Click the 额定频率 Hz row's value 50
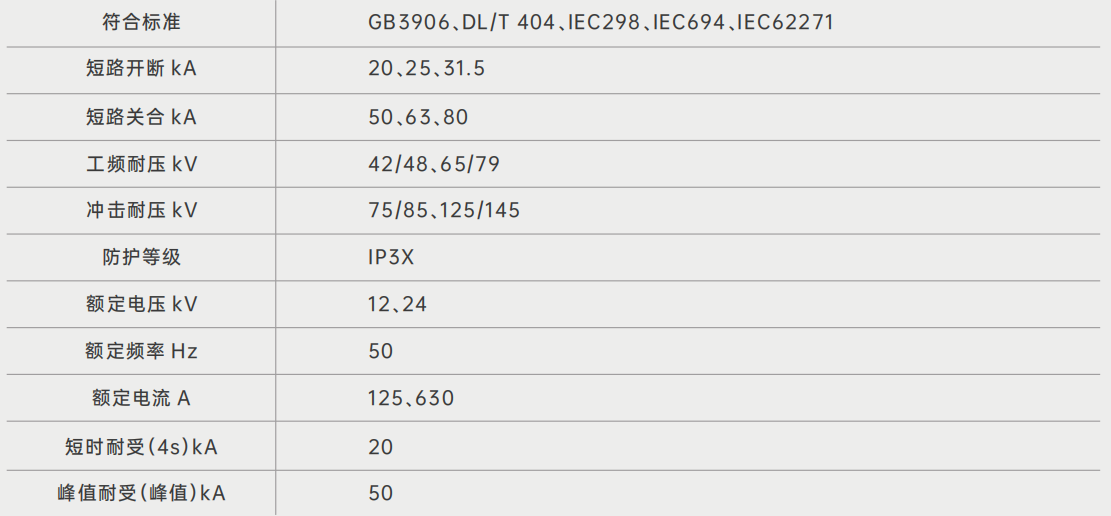 pos(380,351)
